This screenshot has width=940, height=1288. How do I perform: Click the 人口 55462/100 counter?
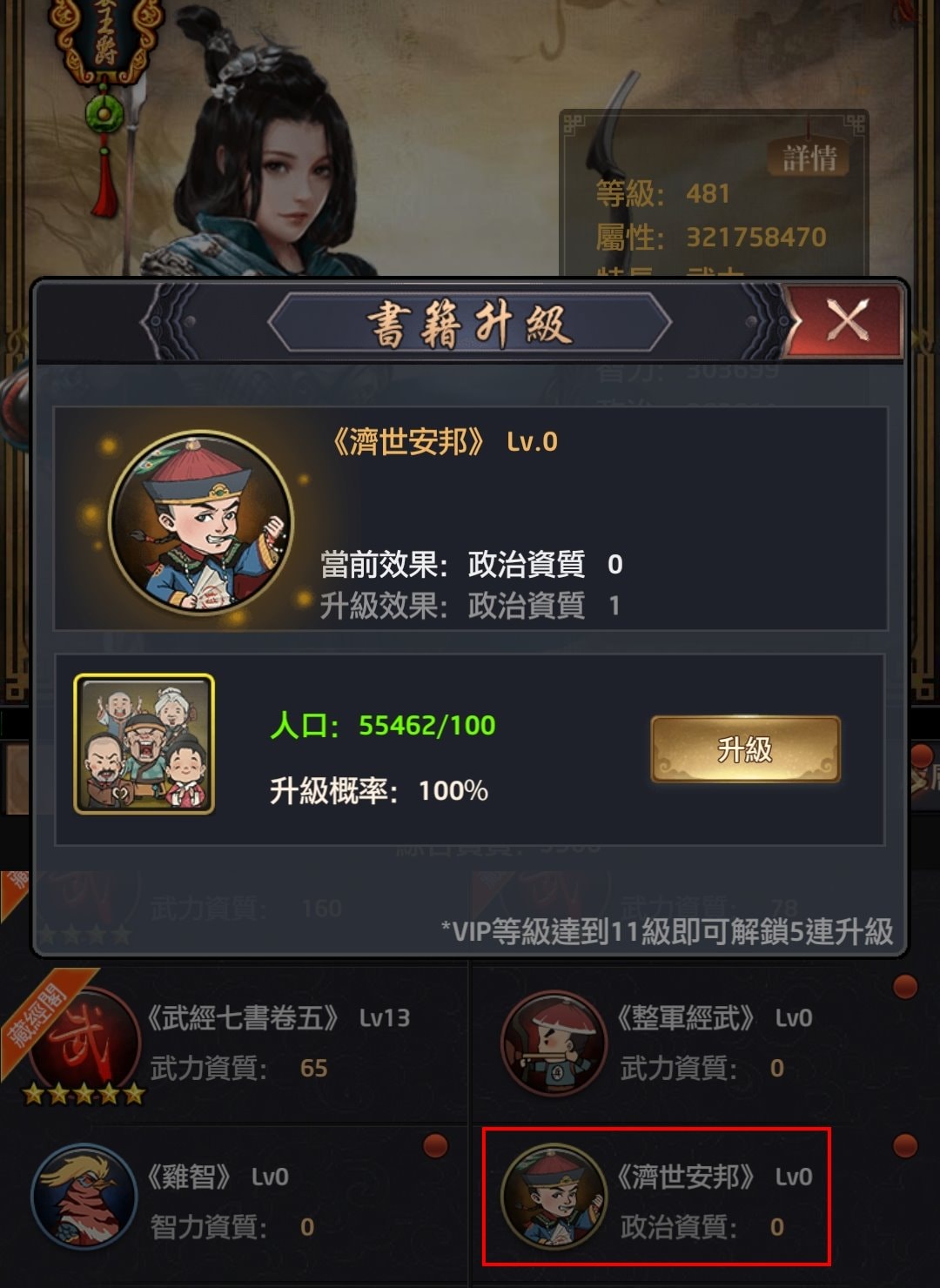382,725
